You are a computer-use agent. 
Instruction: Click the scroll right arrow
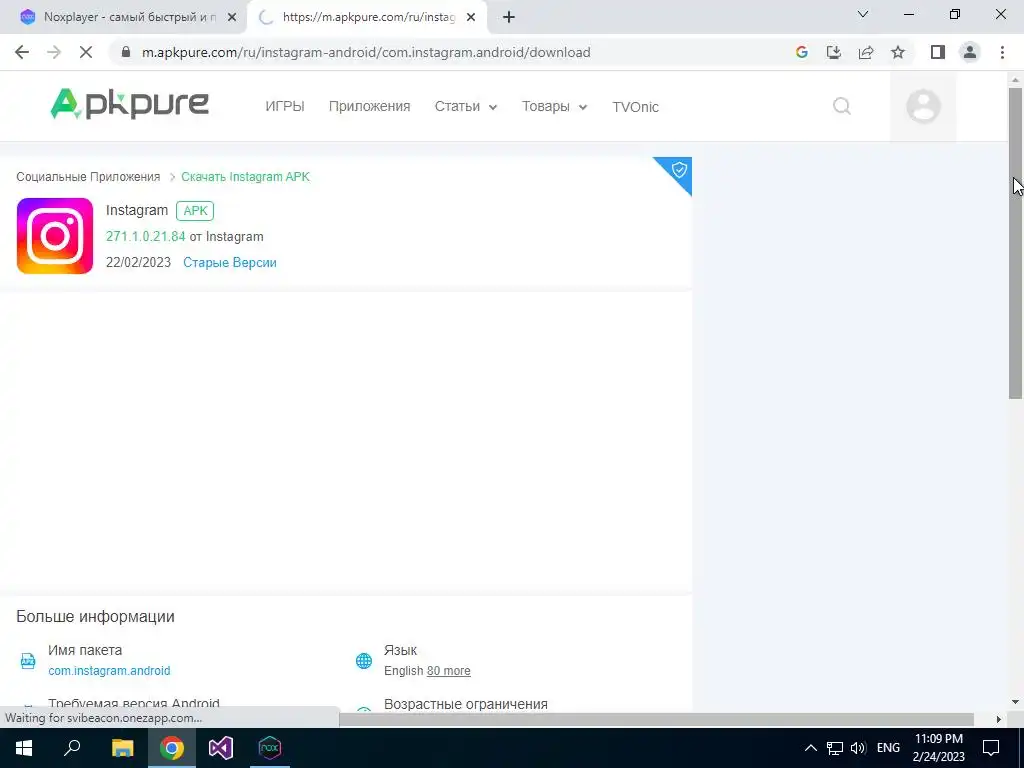999,719
